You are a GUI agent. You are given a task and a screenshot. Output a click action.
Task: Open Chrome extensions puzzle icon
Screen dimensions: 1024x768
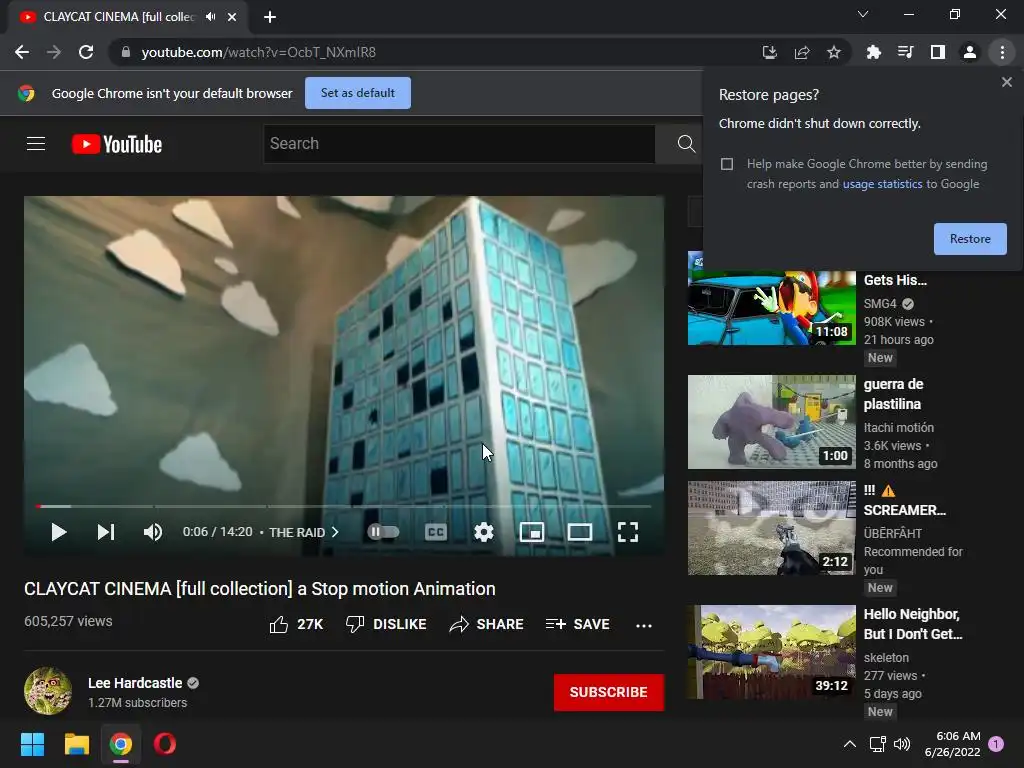click(x=873, y=52)
